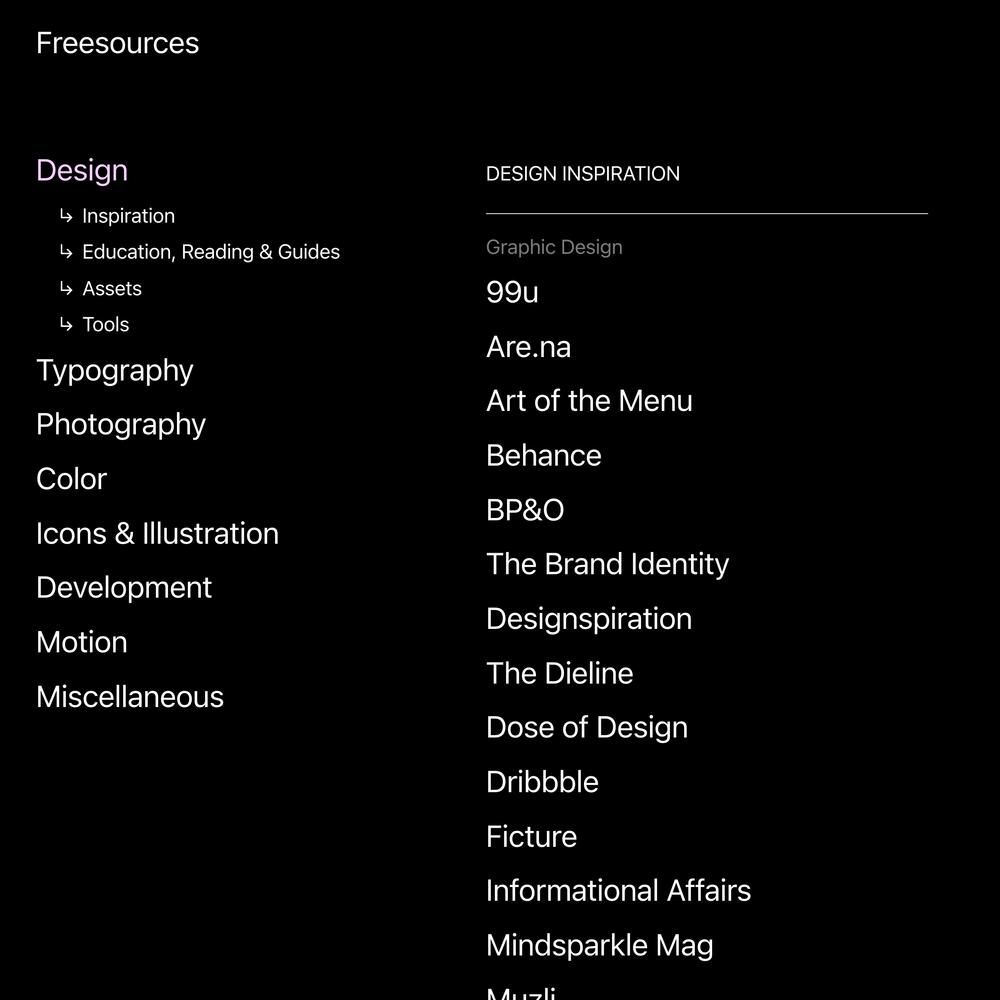Visit Mindsparkle Mag link
The image size is (1000, 1000).
600,946
